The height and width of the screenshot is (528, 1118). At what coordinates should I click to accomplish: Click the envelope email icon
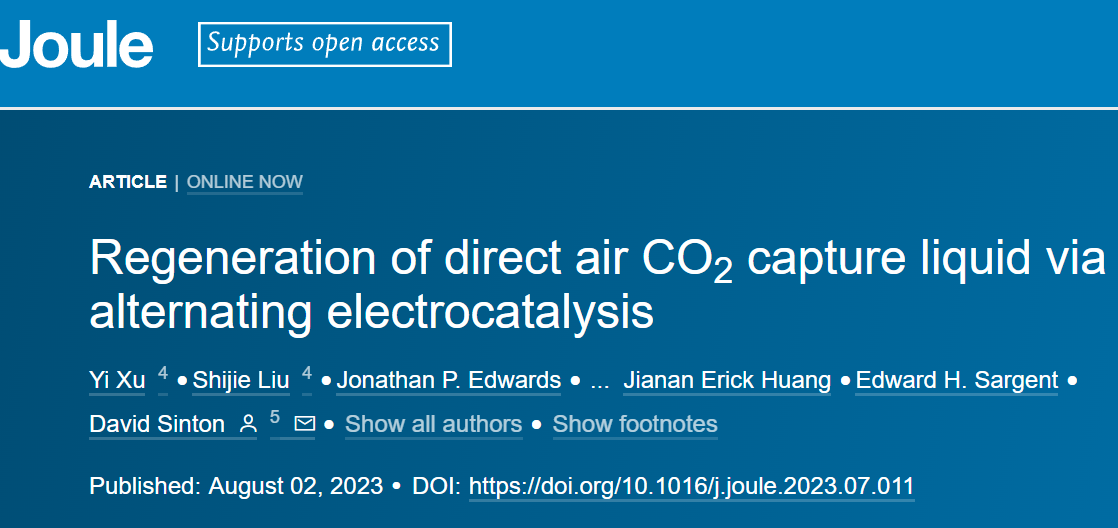tap(304, 425)
